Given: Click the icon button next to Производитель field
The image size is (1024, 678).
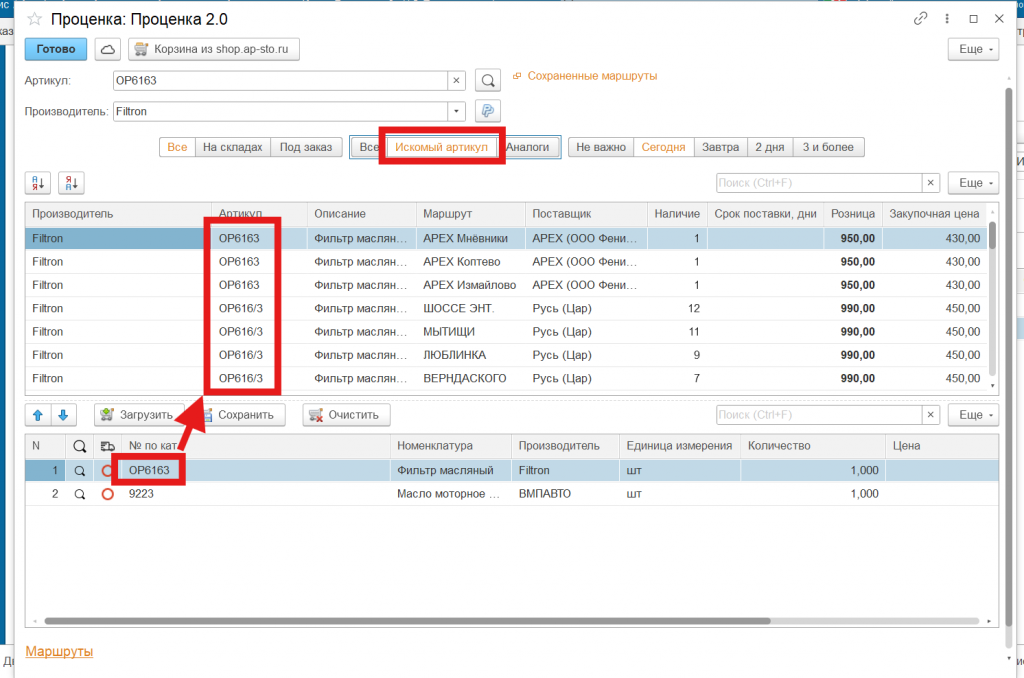Looking at the screenshot, I should tap(486, 111).
